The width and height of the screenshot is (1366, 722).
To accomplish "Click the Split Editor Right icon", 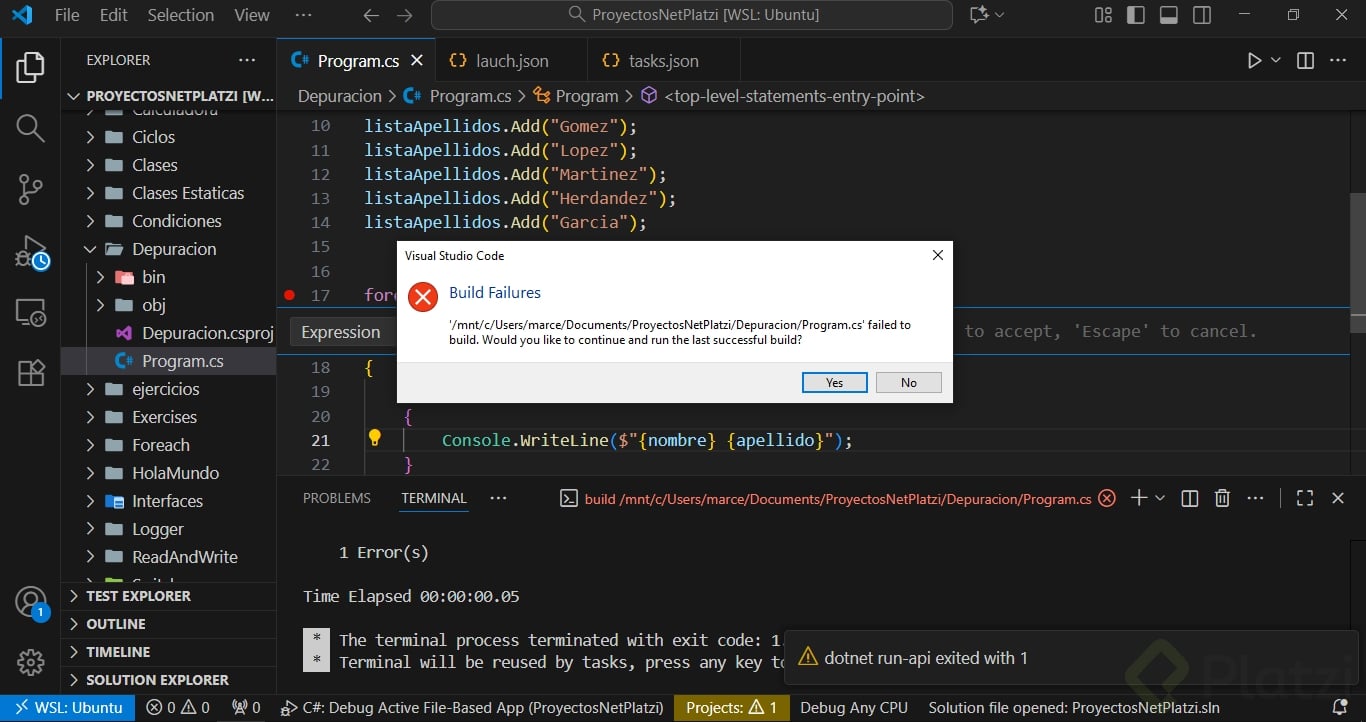I will (1305, 61).
